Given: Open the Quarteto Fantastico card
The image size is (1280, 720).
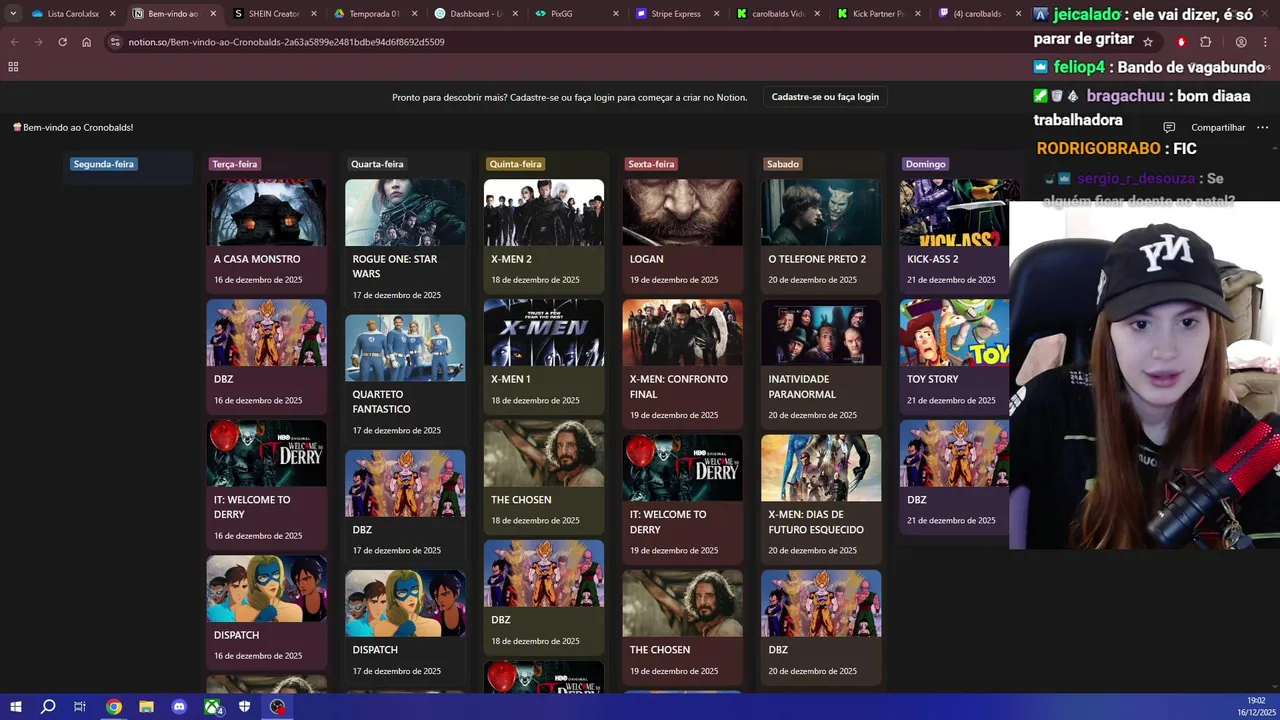Looking at the screenshot, I should pos(405,379).
